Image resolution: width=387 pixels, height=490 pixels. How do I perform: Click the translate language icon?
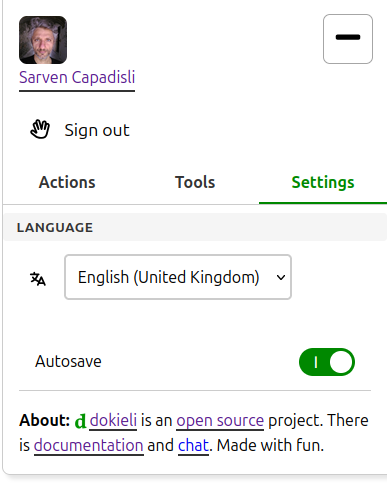[38, 279]
